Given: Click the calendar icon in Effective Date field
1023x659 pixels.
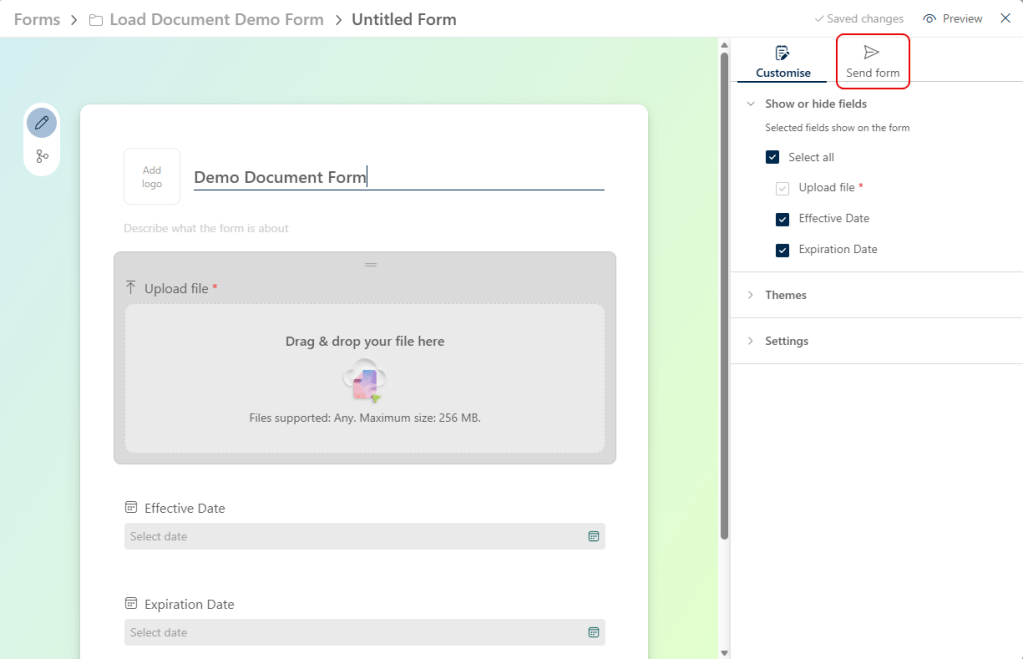Looking at the screenshot, I should (x=593, y=537).
